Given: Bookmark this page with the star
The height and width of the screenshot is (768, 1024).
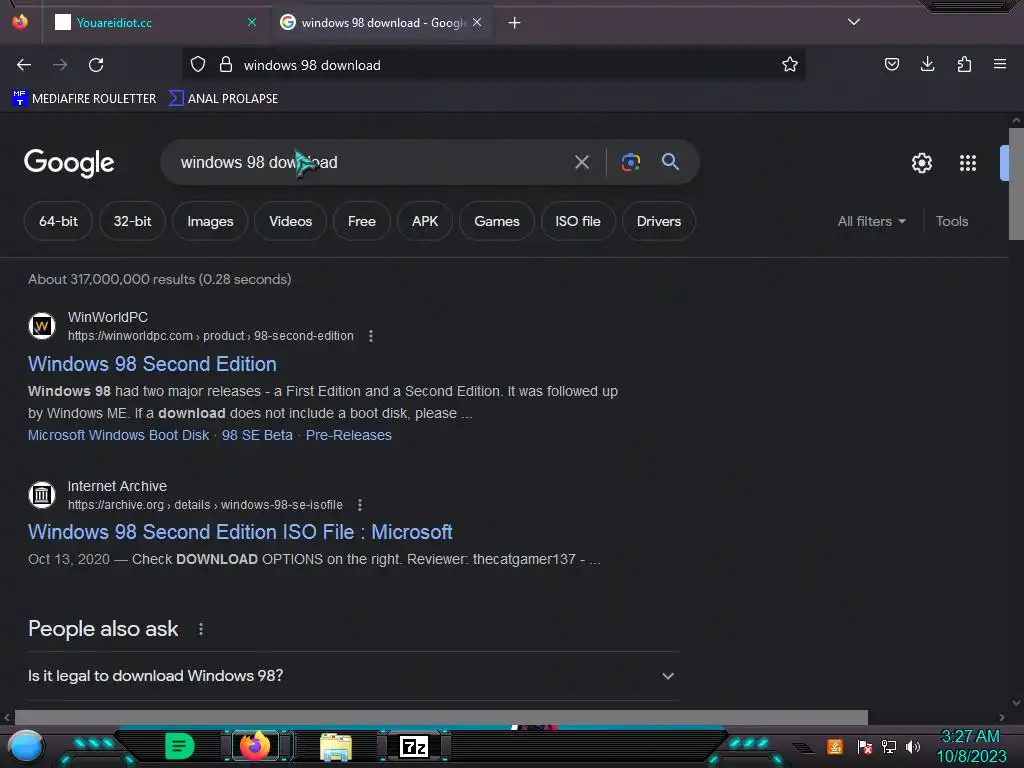Looking at the screenshot, I should pos(790,65).
